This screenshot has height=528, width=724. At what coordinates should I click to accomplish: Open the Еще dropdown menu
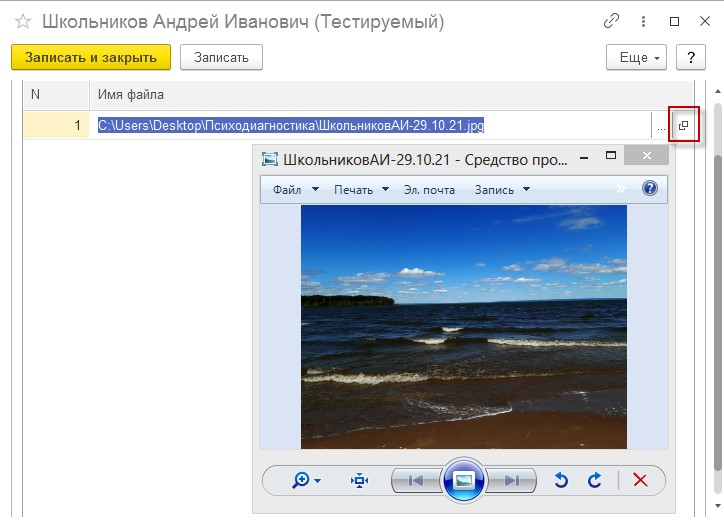pyautogui.click(x=636, y=57)
